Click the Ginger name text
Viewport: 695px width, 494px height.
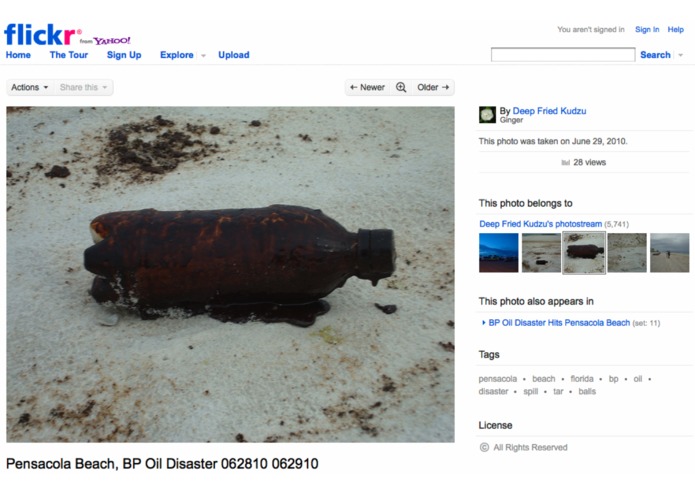[511, 120]
